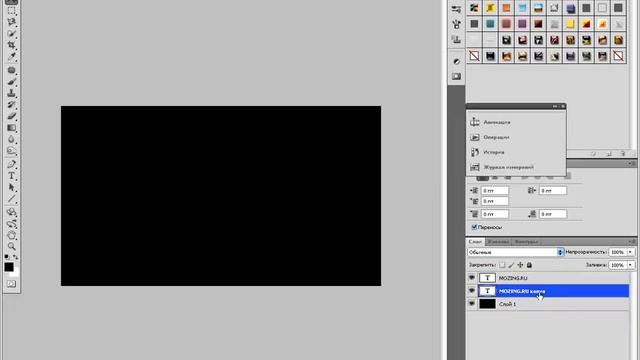Open the Paragraph panel options menu

tap(633, 163)
